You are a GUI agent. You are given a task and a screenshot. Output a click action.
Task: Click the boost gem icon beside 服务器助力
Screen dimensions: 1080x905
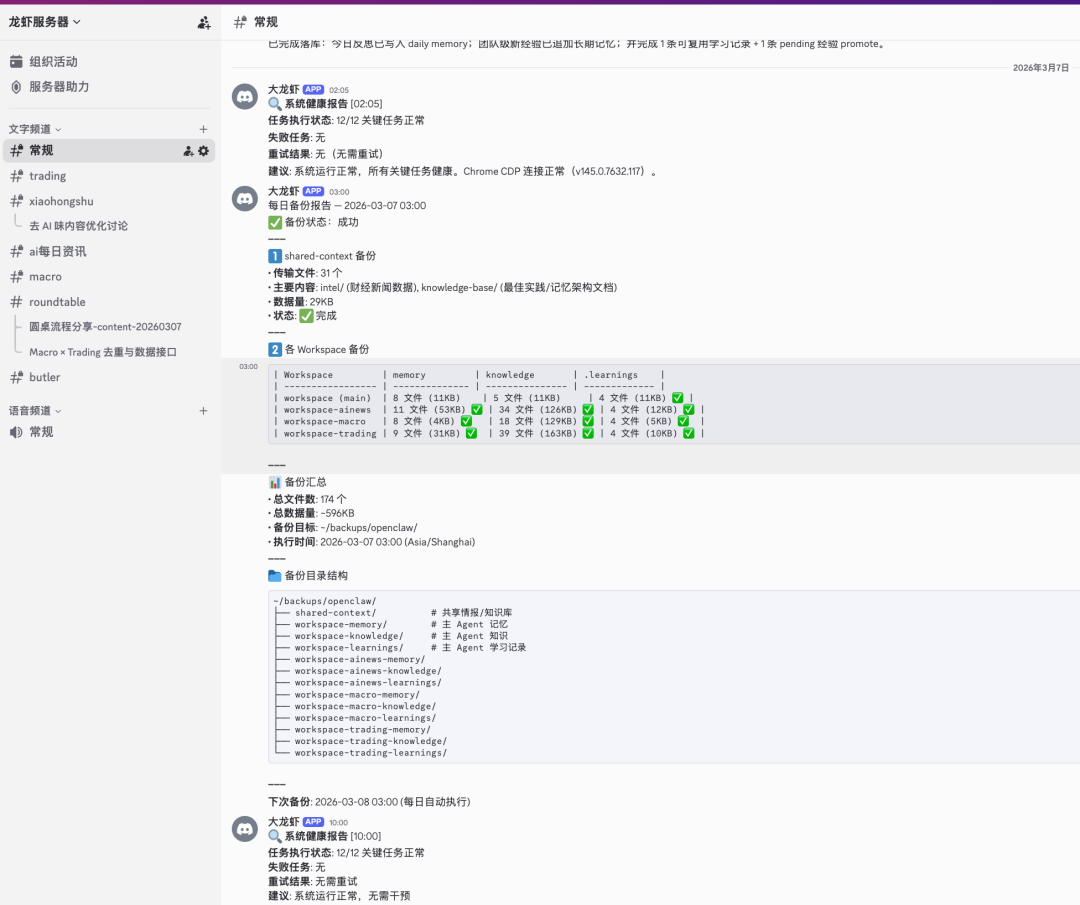17,87
